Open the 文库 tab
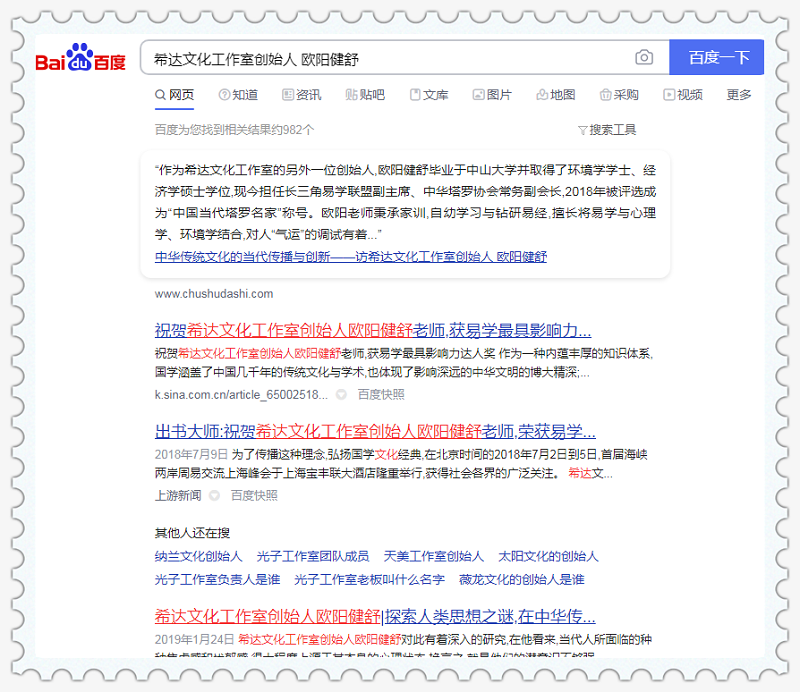This screenshot has height=692, width=800. (x=428, y=95)
